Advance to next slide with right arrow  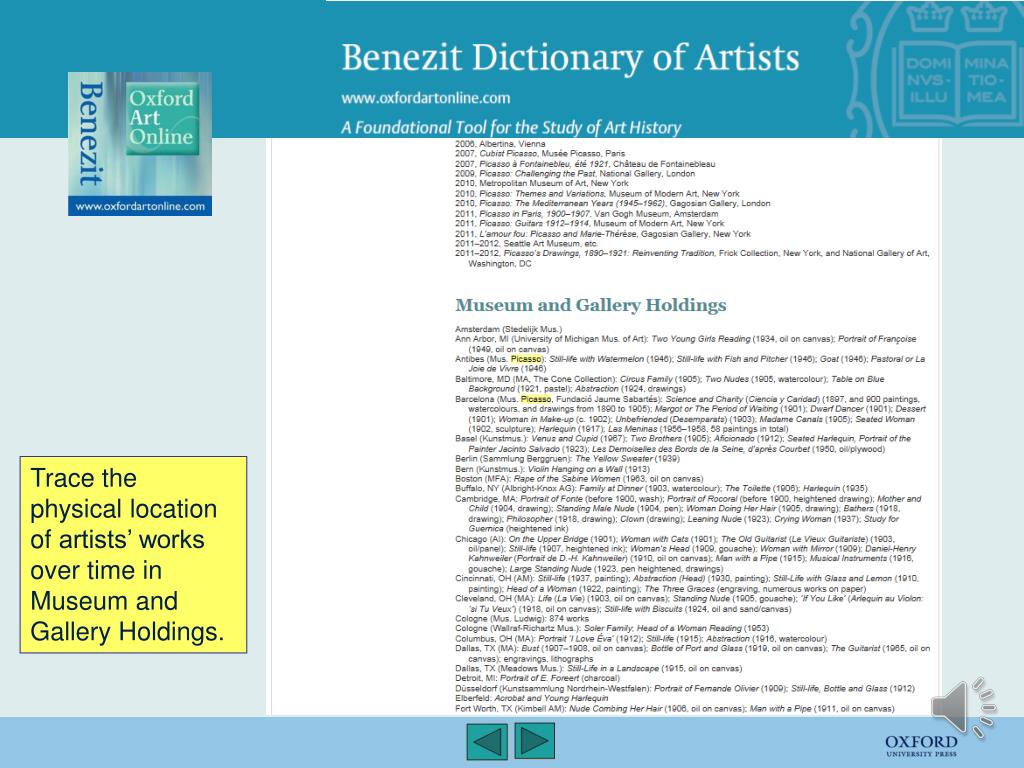(x=535, y=741)
